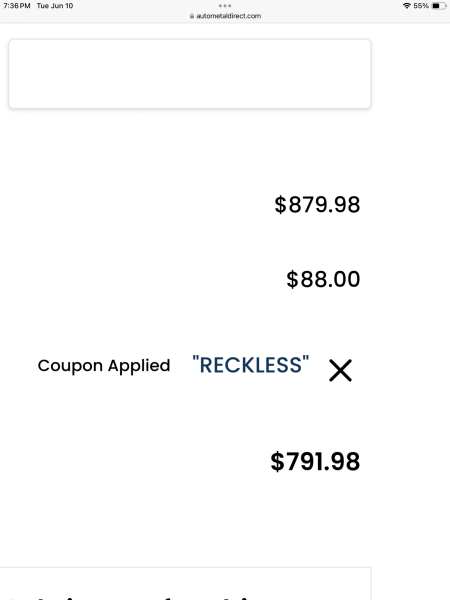Image resolution: width=450 pixels, height=600 pixels.
Task: Tap the 7:36 PM clock in status bar
Action: (17, 6)
